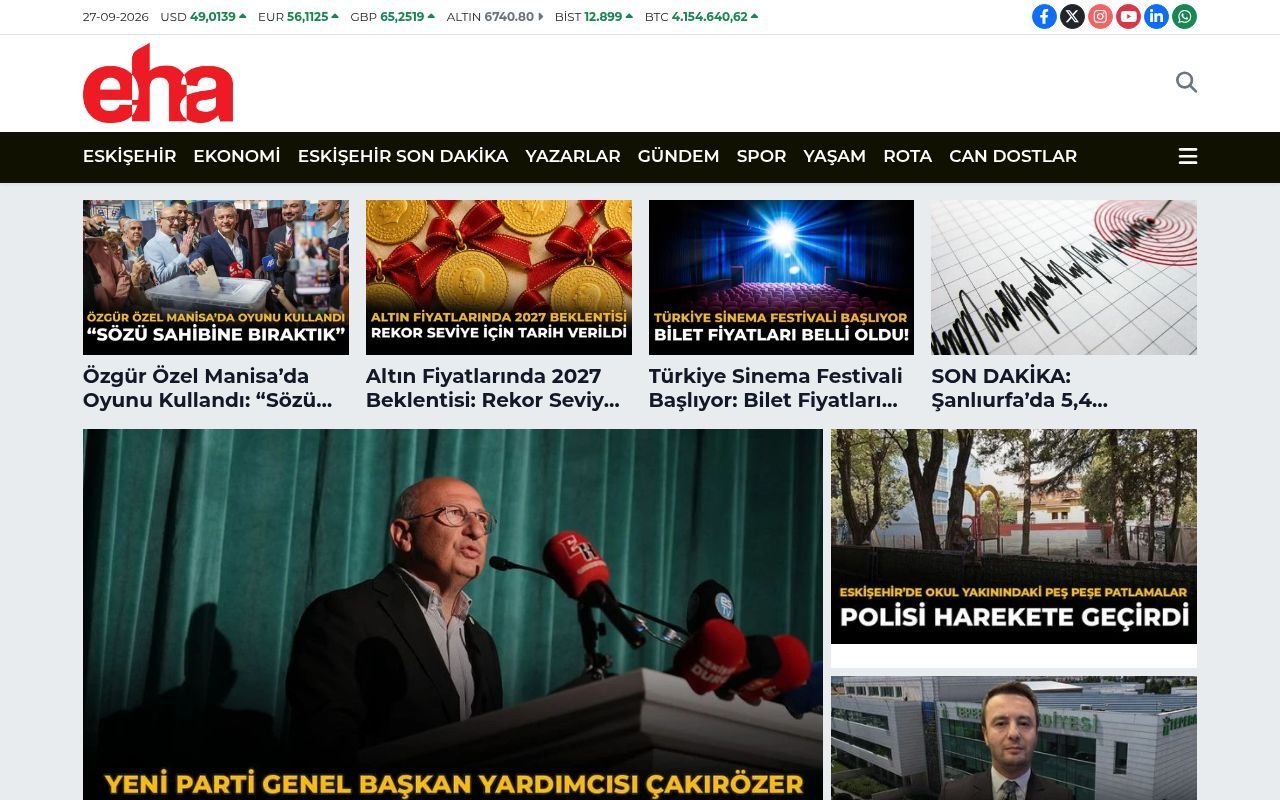
Task: Open the Polisi Harekete Geçirdi story image
Action: [x=1014, y=536]
